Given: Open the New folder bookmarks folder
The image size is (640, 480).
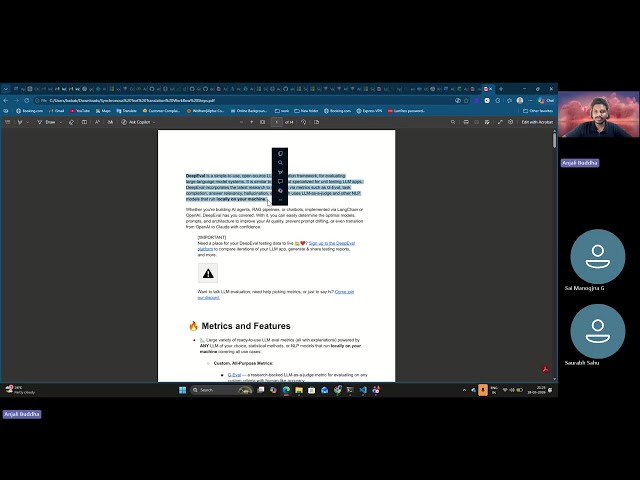Looking at the screenshot, I should coord(306,111).
